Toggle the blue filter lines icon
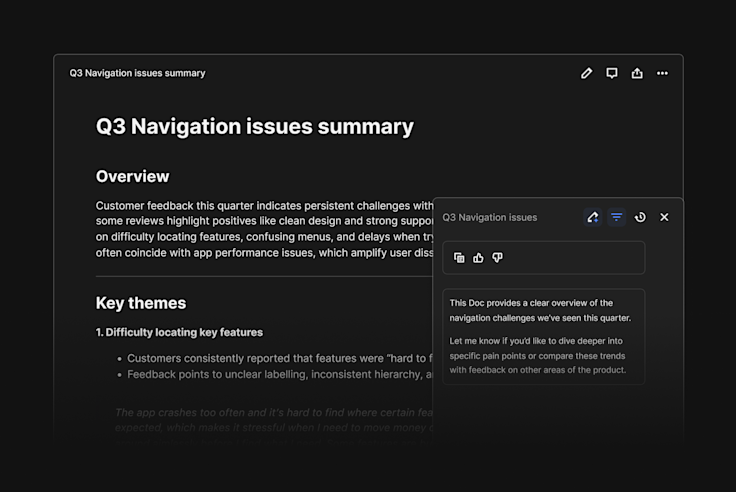The image size is (736, 492). [x=616, y=217]
